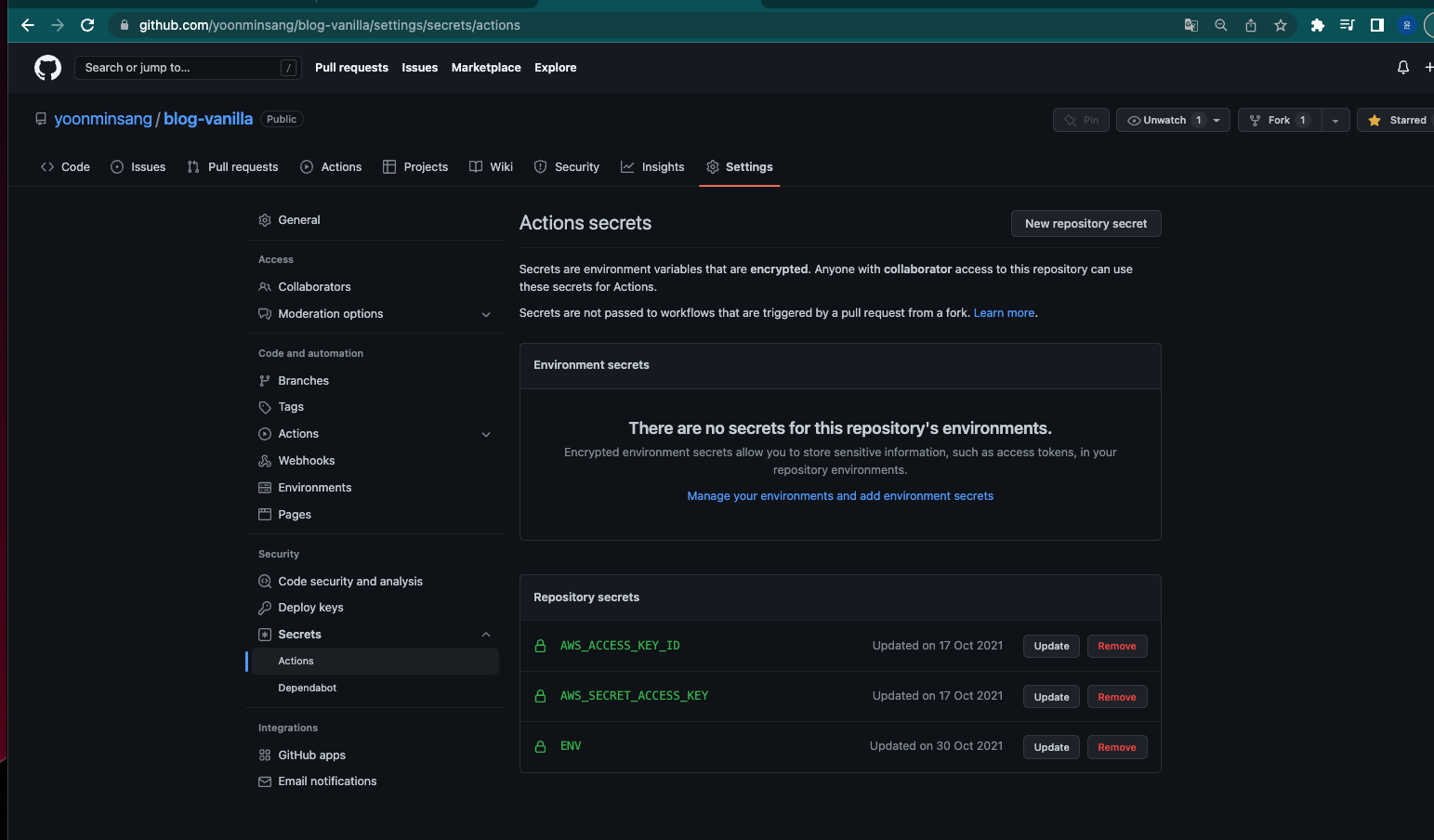Go back with browser back arrow
The image size is (1434, 840).
coord(28,25)
